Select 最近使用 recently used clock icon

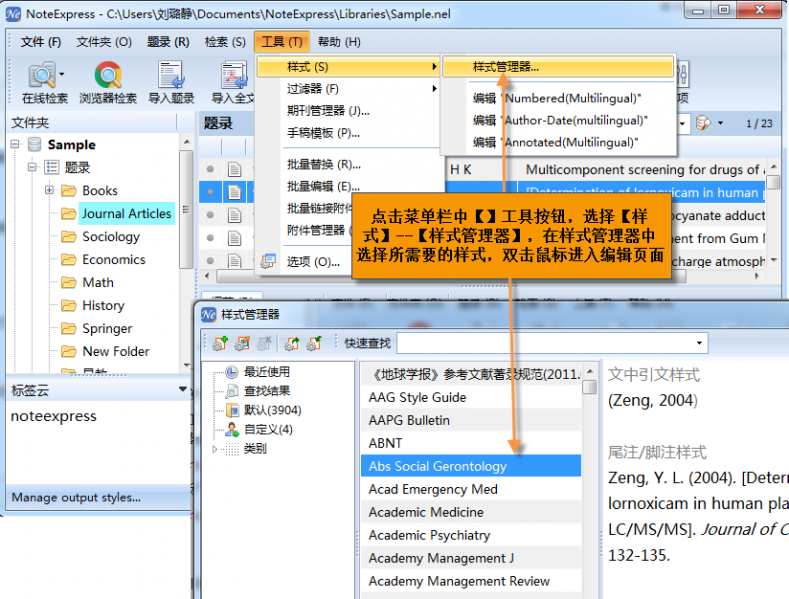click(x=231, y=372)
